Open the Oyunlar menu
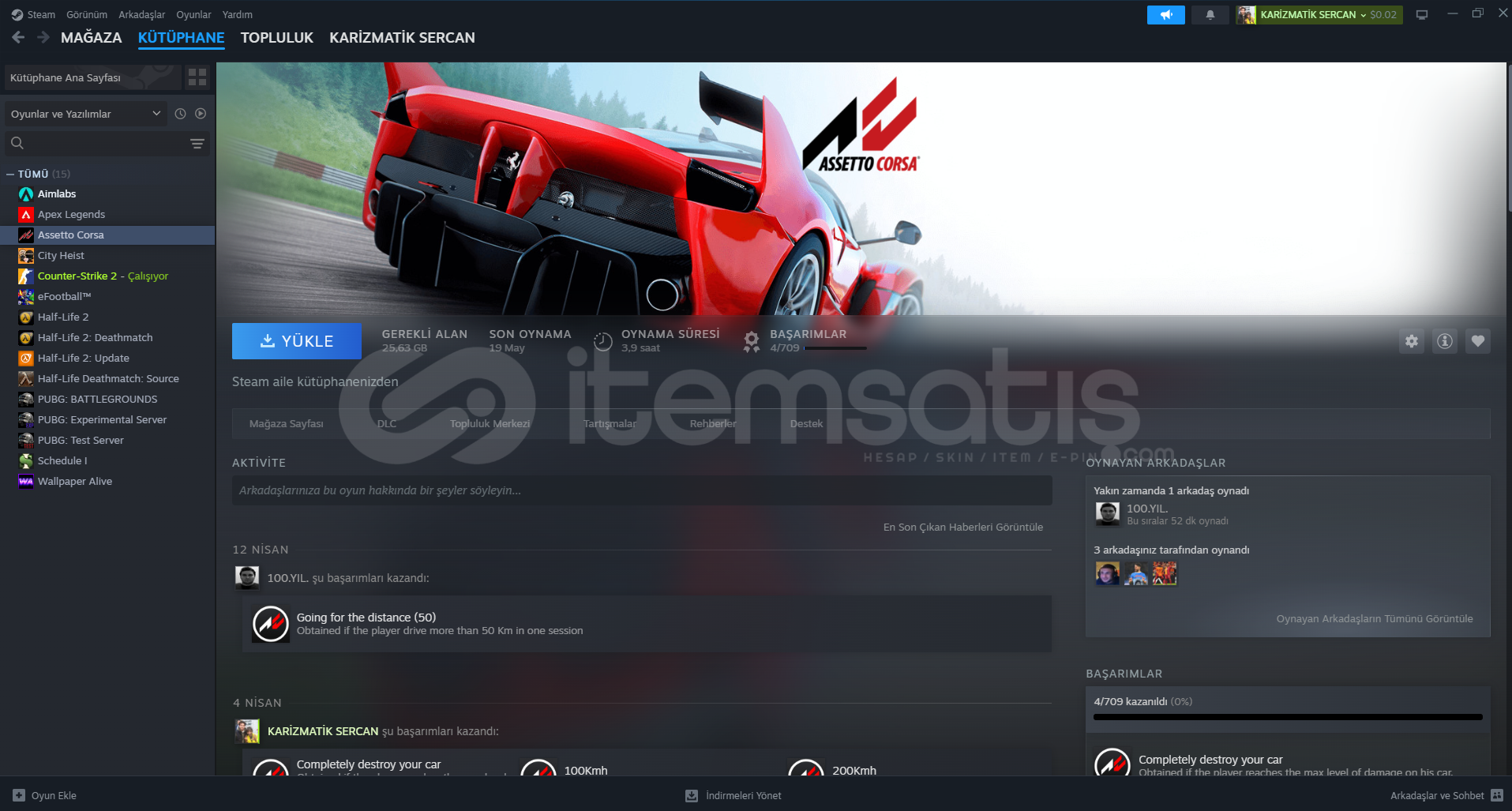Image resolution: width=1512 pixels, height=811 pixels. pyautogui.click(x=193, y=14)
